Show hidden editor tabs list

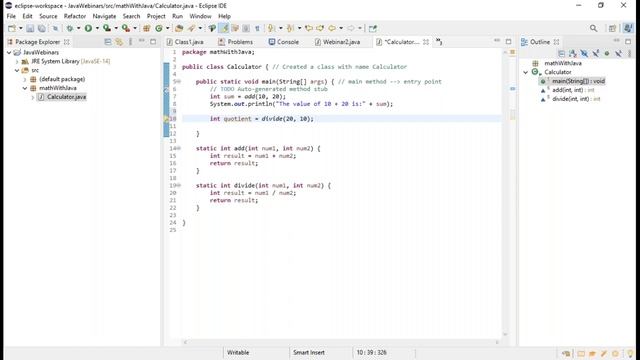click(439, 42)
